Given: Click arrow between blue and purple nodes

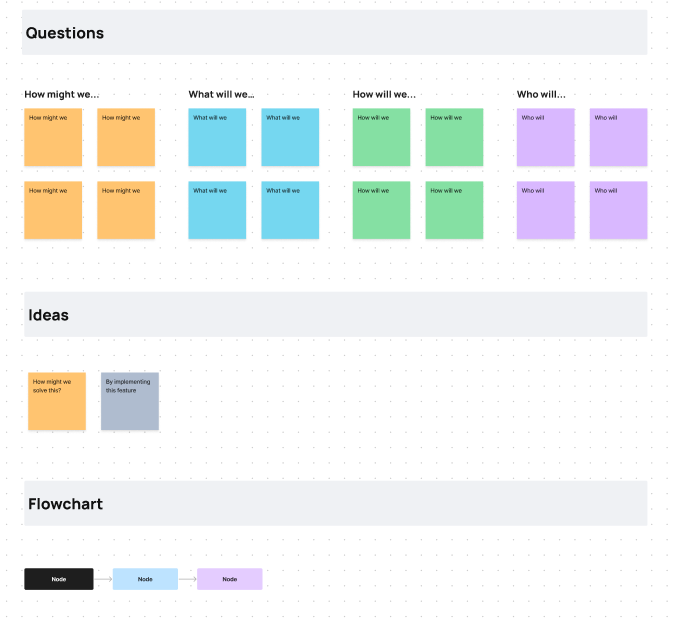Looking at the screenshot, I should pos(188,579).
